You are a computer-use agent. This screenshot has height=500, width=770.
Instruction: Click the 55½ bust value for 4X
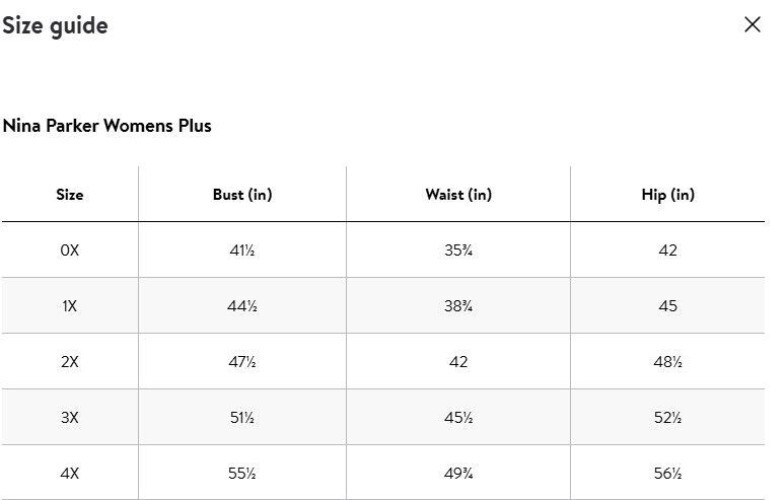(243, 473)
